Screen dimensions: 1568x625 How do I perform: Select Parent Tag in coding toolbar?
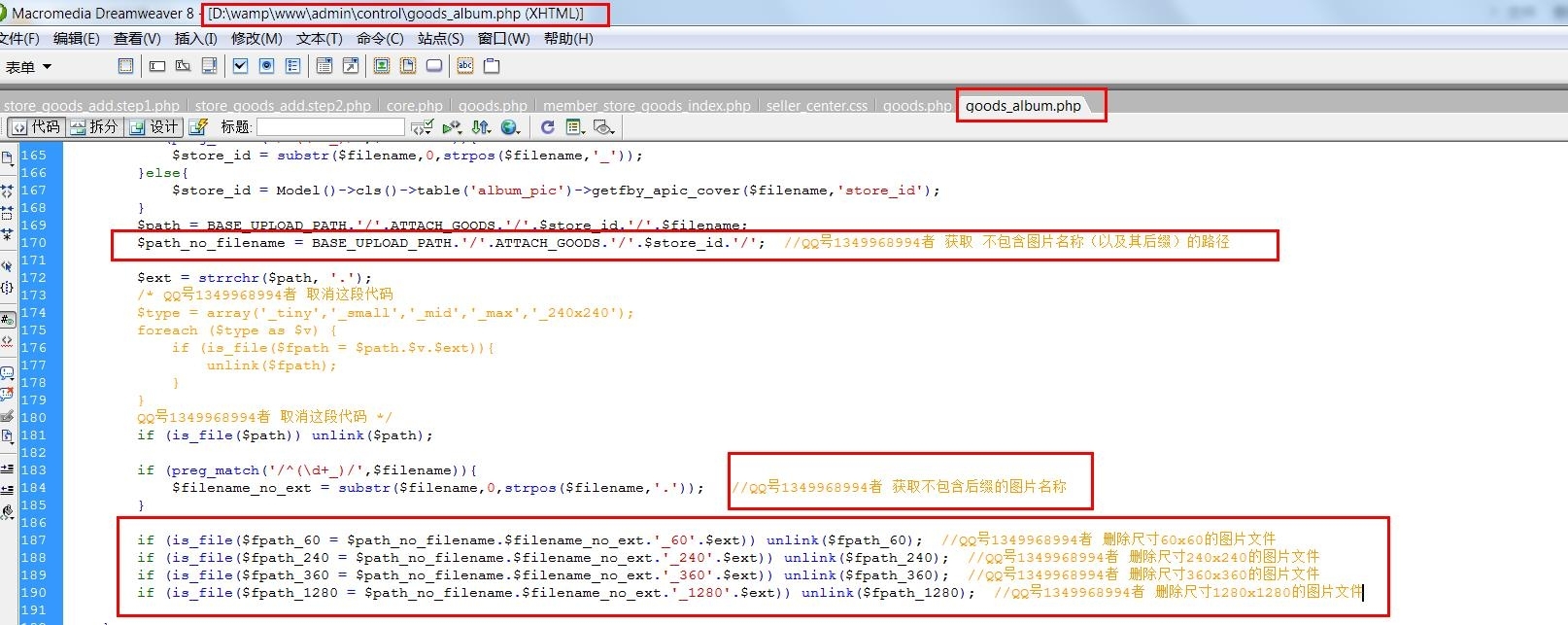tap(9, 266)
